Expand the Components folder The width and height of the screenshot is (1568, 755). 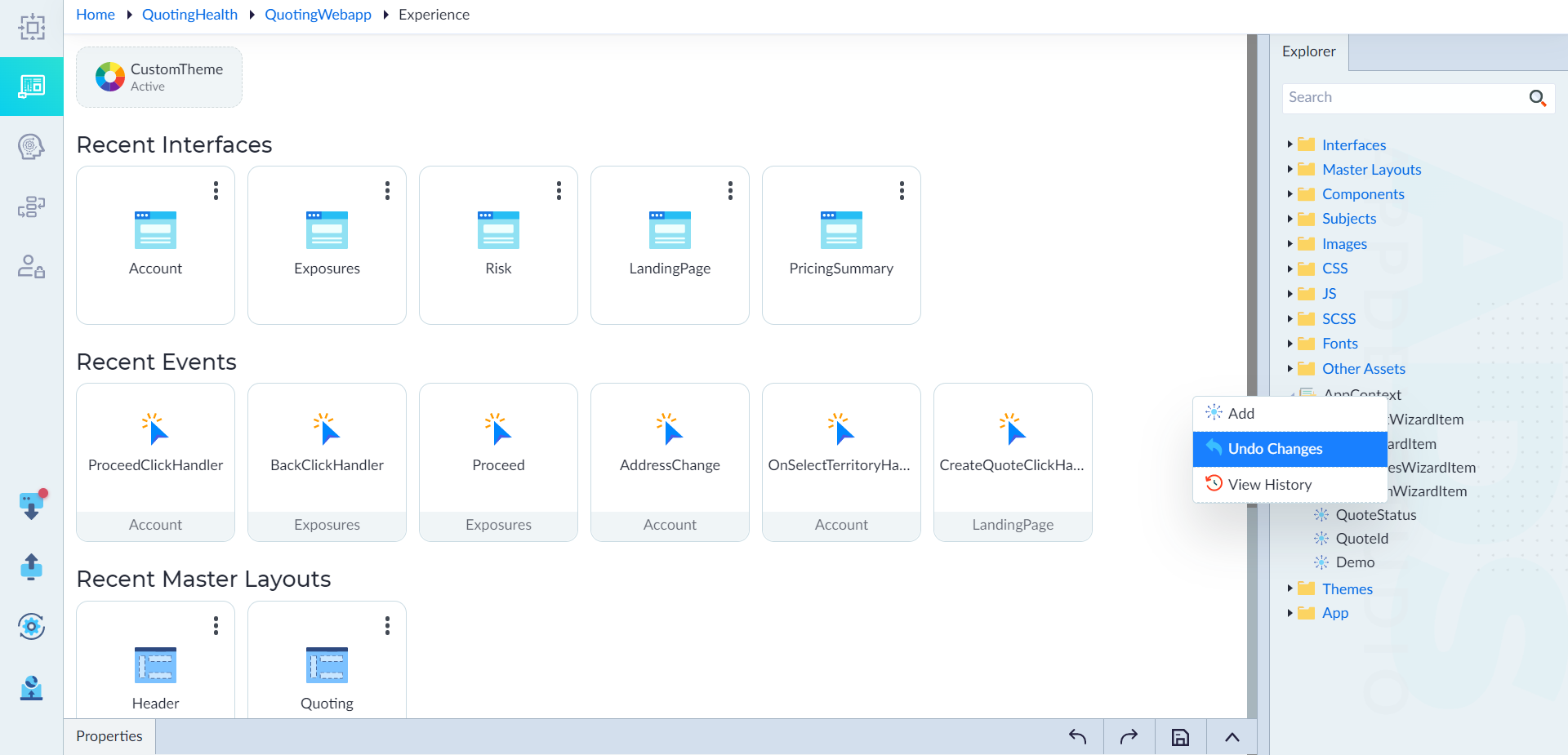coord(1290,193)
